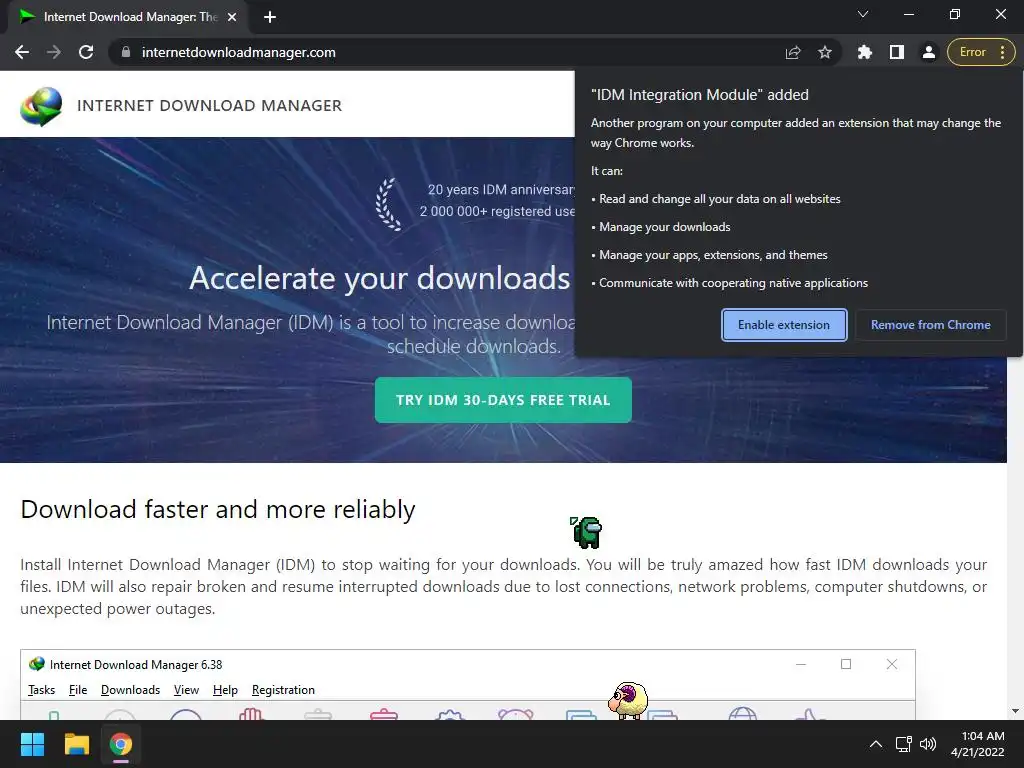Open the Help menu in IDM screenshot
The width and height of the screenshot is (1024, 768).
(x=225, y=690)
